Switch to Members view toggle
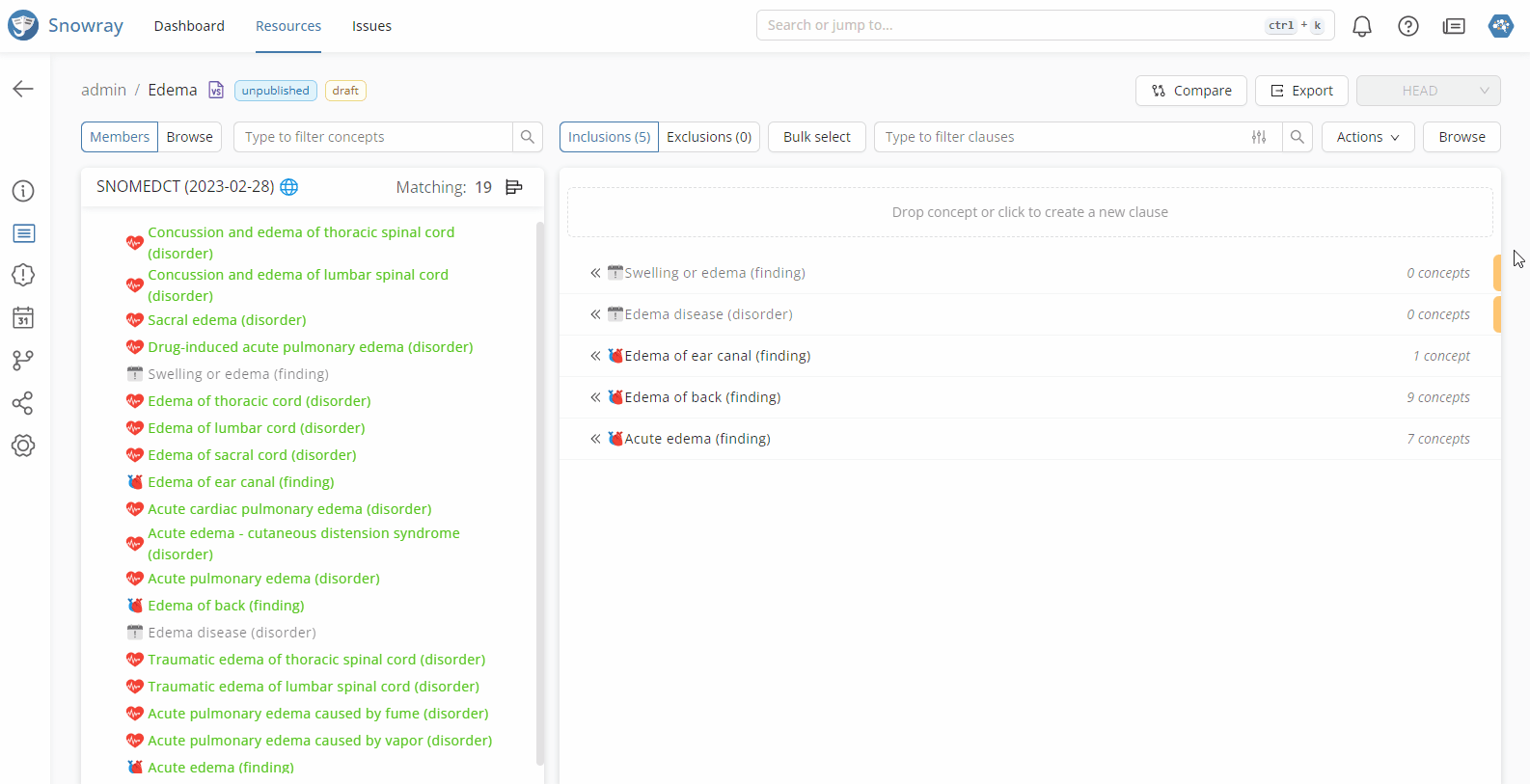The image size is (1530, 784). click(x=120, y=137)
